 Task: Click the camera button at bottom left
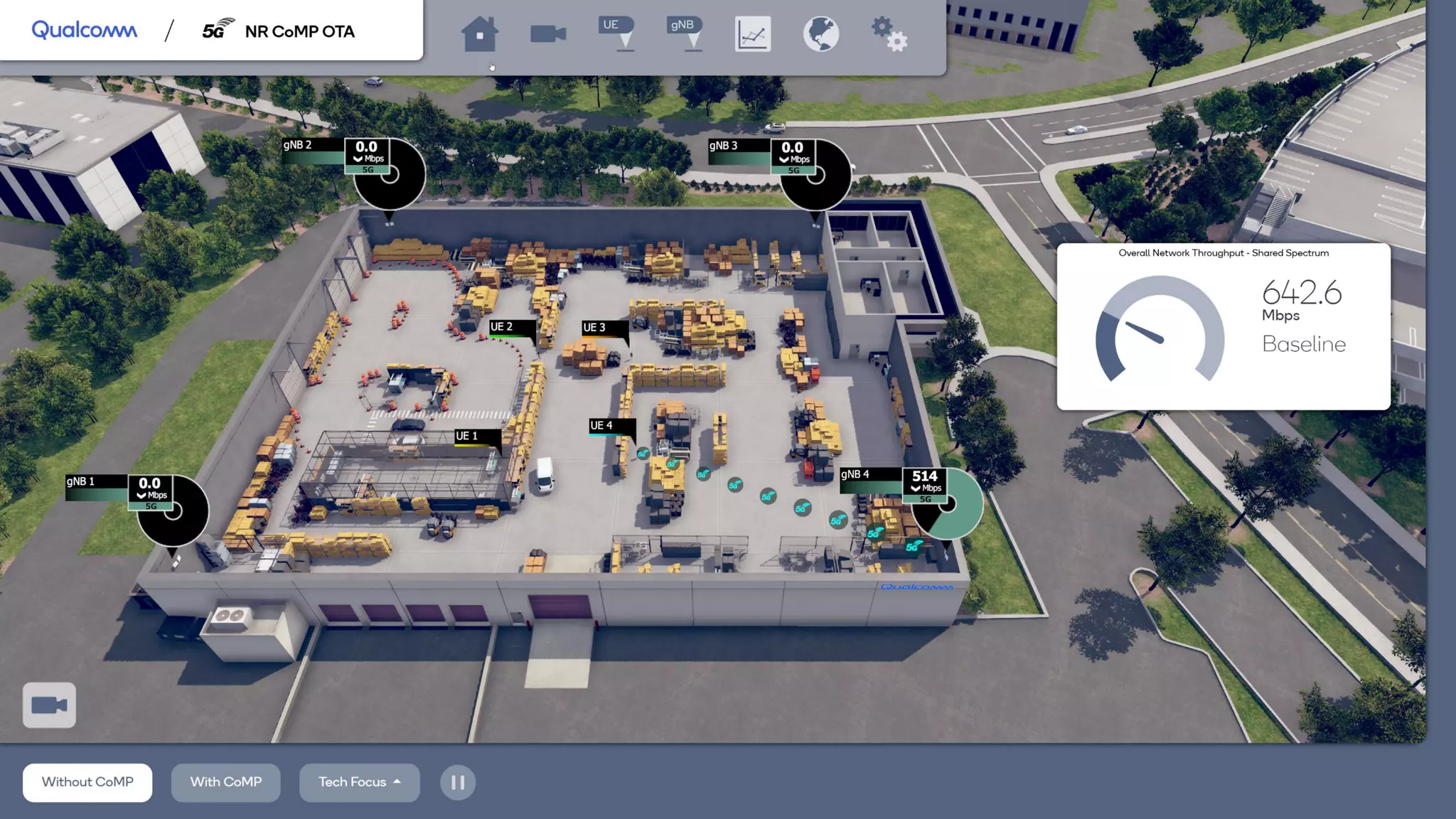click(49, 705)
